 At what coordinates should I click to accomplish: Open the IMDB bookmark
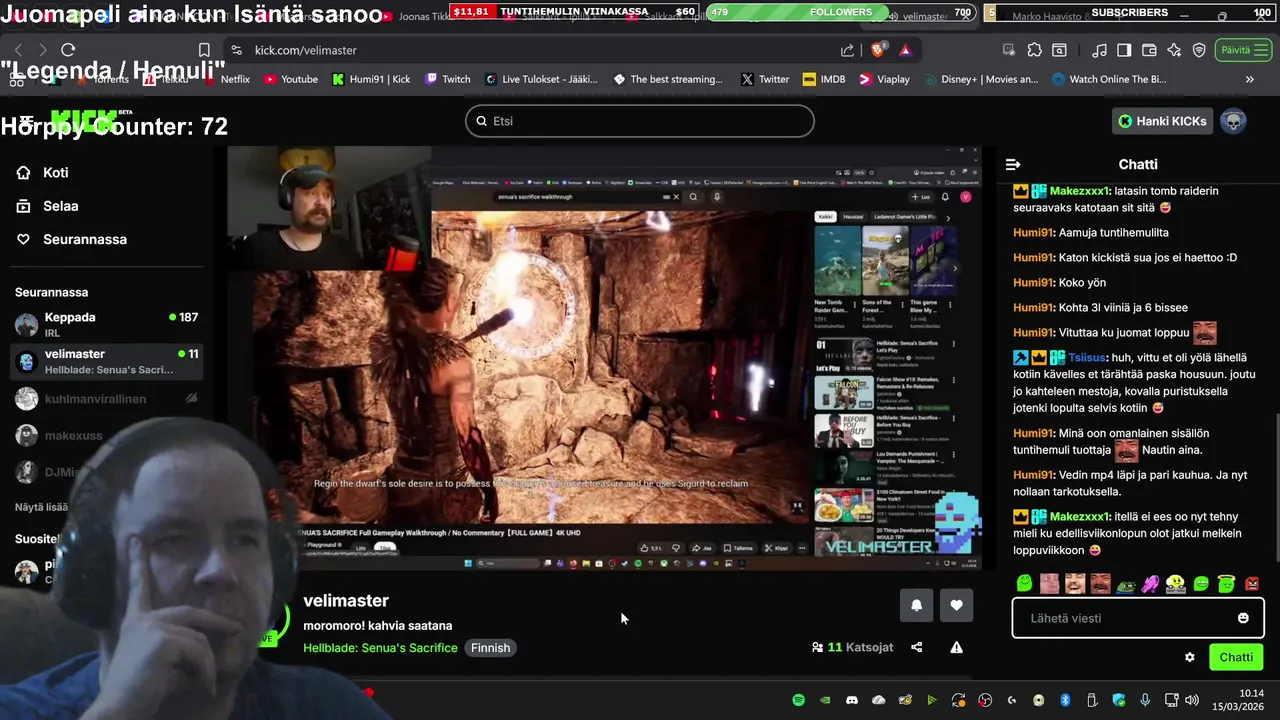[823, 79]
